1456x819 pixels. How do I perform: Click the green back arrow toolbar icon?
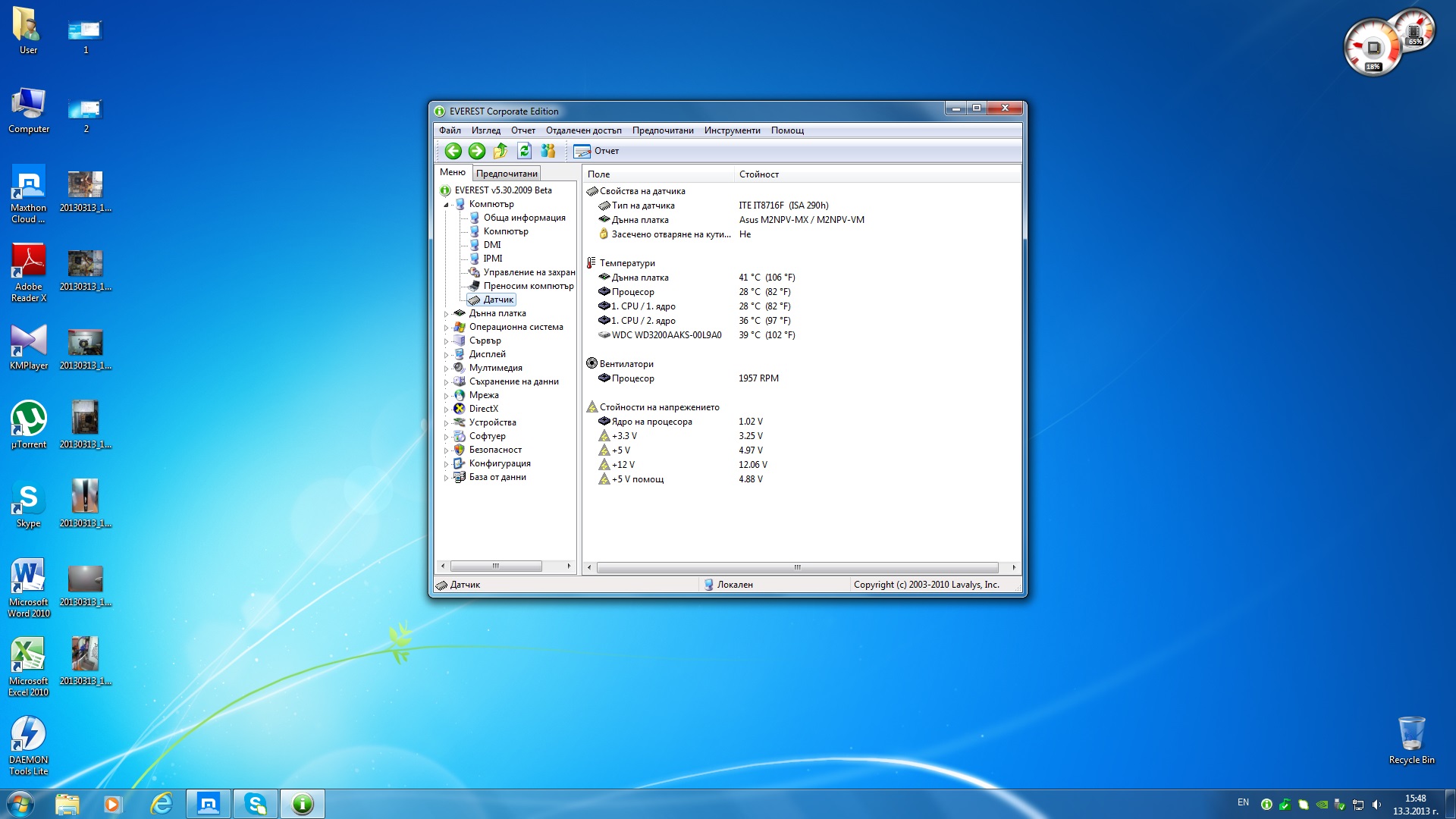pyautogui.click(x=453, y=152)
